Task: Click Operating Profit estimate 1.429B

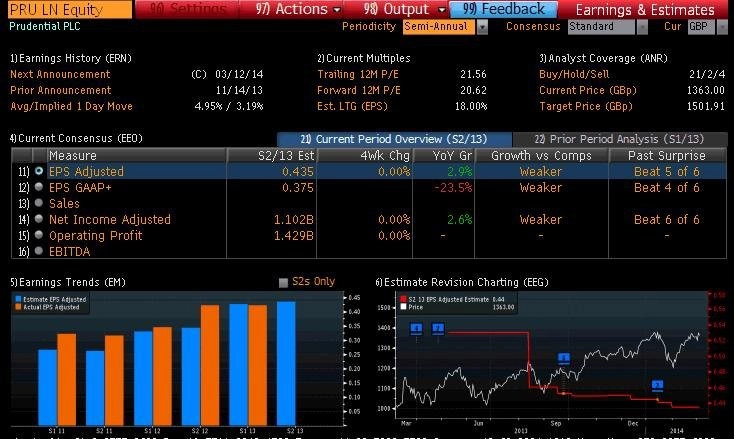Action: pyautogui.click(x=294, y=235)
